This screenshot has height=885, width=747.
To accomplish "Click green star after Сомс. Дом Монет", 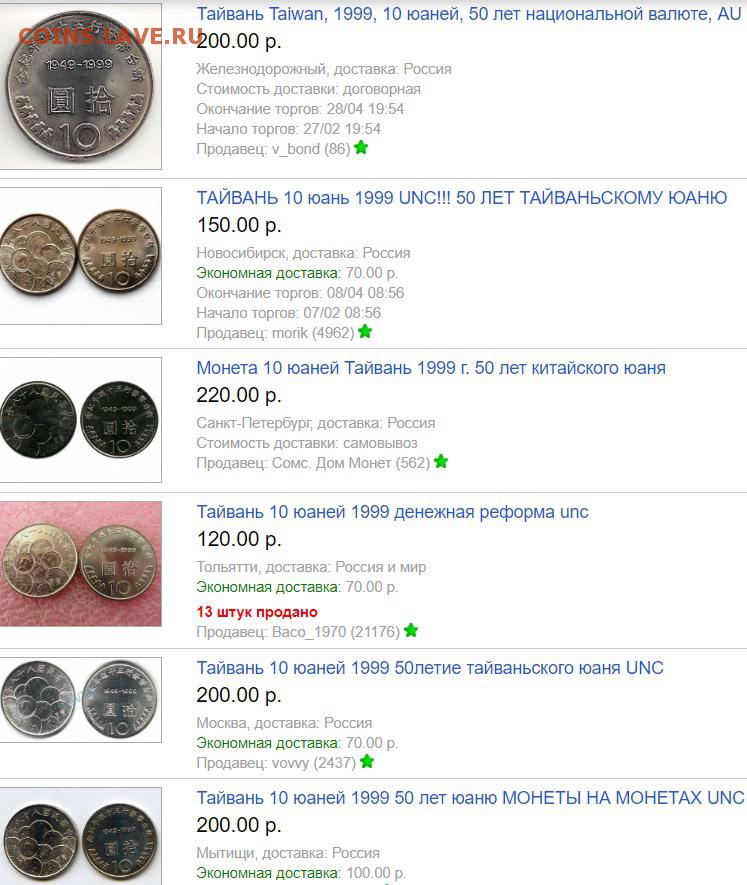I will tap(441, 462).
